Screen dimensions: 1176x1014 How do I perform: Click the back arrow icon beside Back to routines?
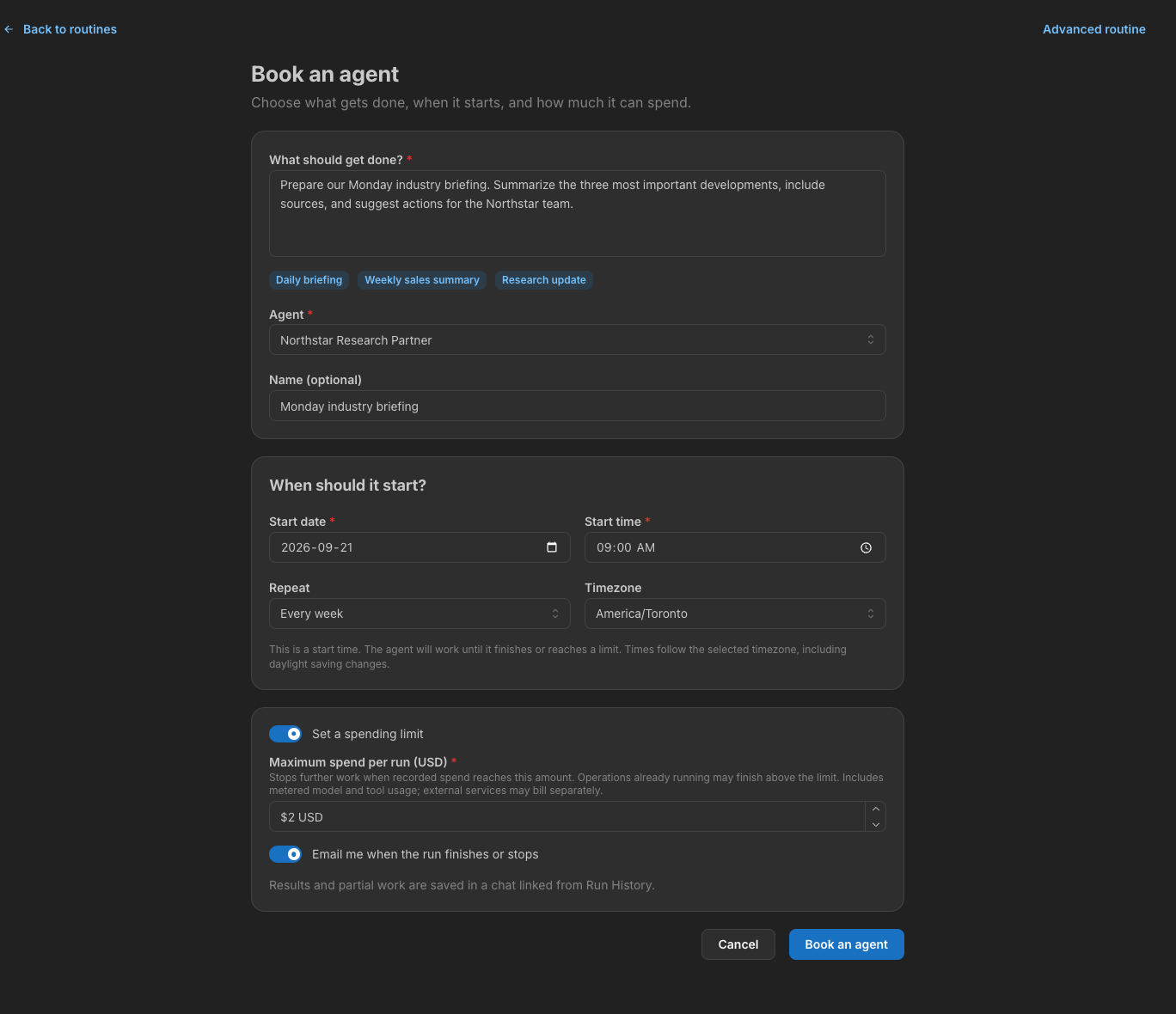click(9, 29)
